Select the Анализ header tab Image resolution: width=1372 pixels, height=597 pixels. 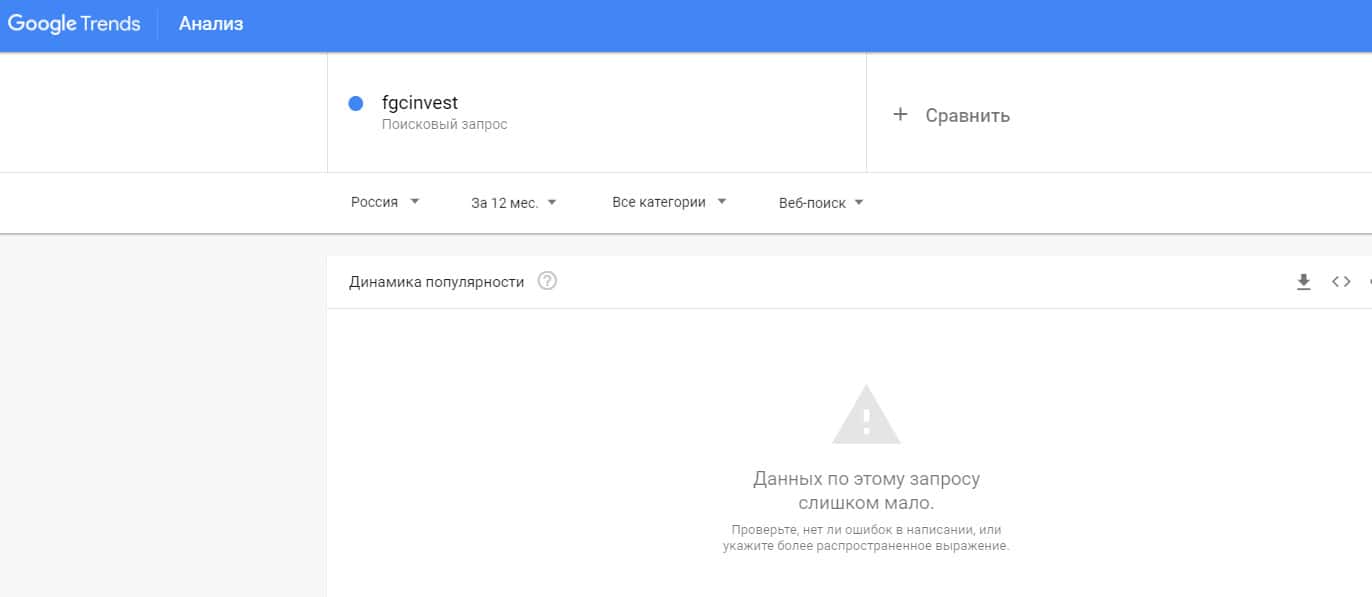211,24
